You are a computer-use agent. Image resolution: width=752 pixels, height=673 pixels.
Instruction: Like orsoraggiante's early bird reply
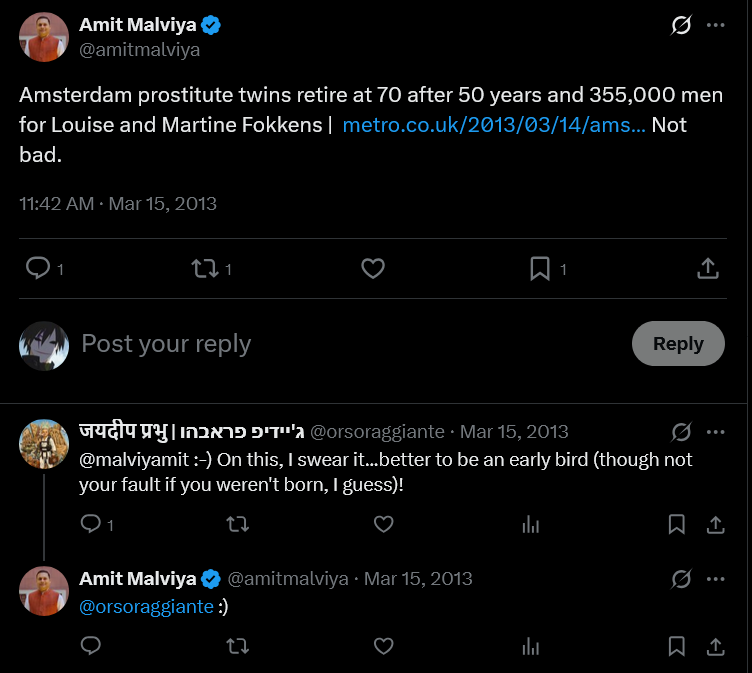coord(384,524)
